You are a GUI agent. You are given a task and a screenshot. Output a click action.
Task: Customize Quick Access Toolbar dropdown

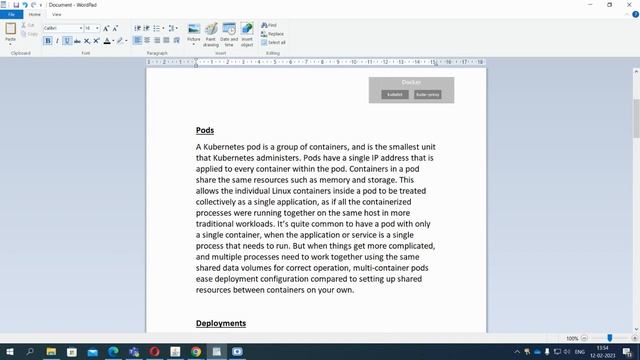pyautogui.click(x=41, y=5)
